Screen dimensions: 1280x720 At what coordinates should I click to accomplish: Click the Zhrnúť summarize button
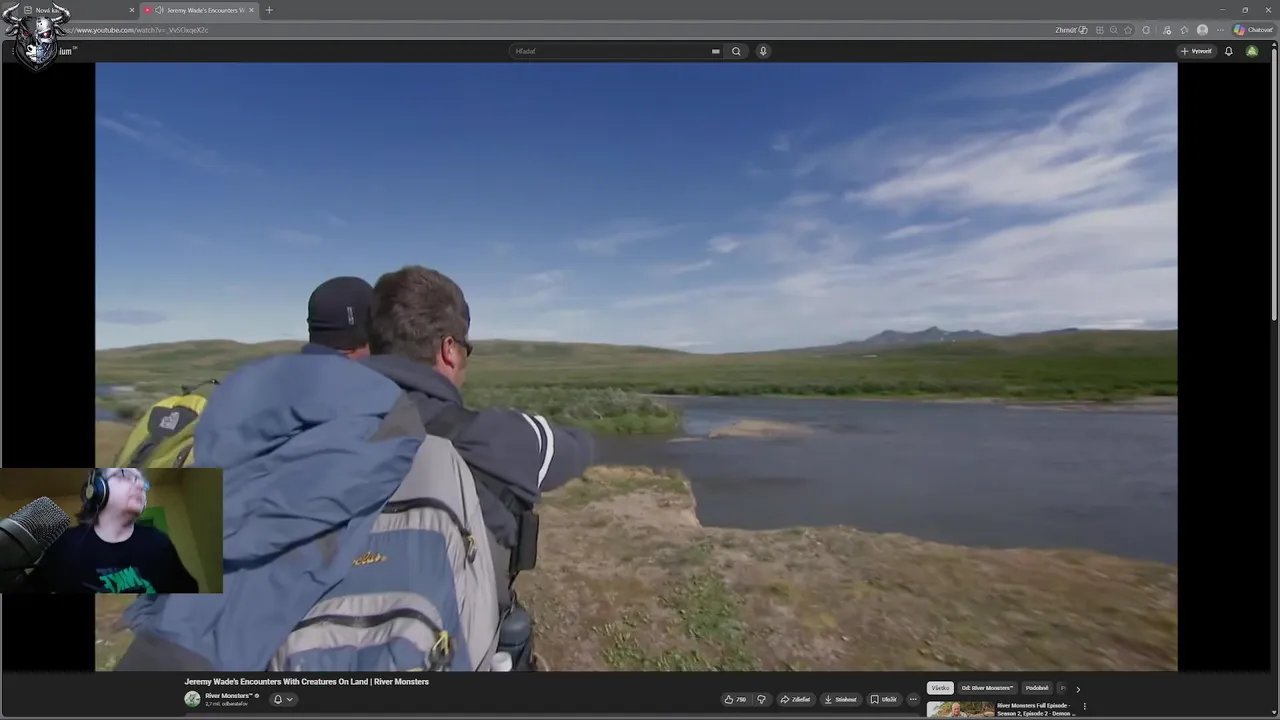click(x=1071, y=30)
